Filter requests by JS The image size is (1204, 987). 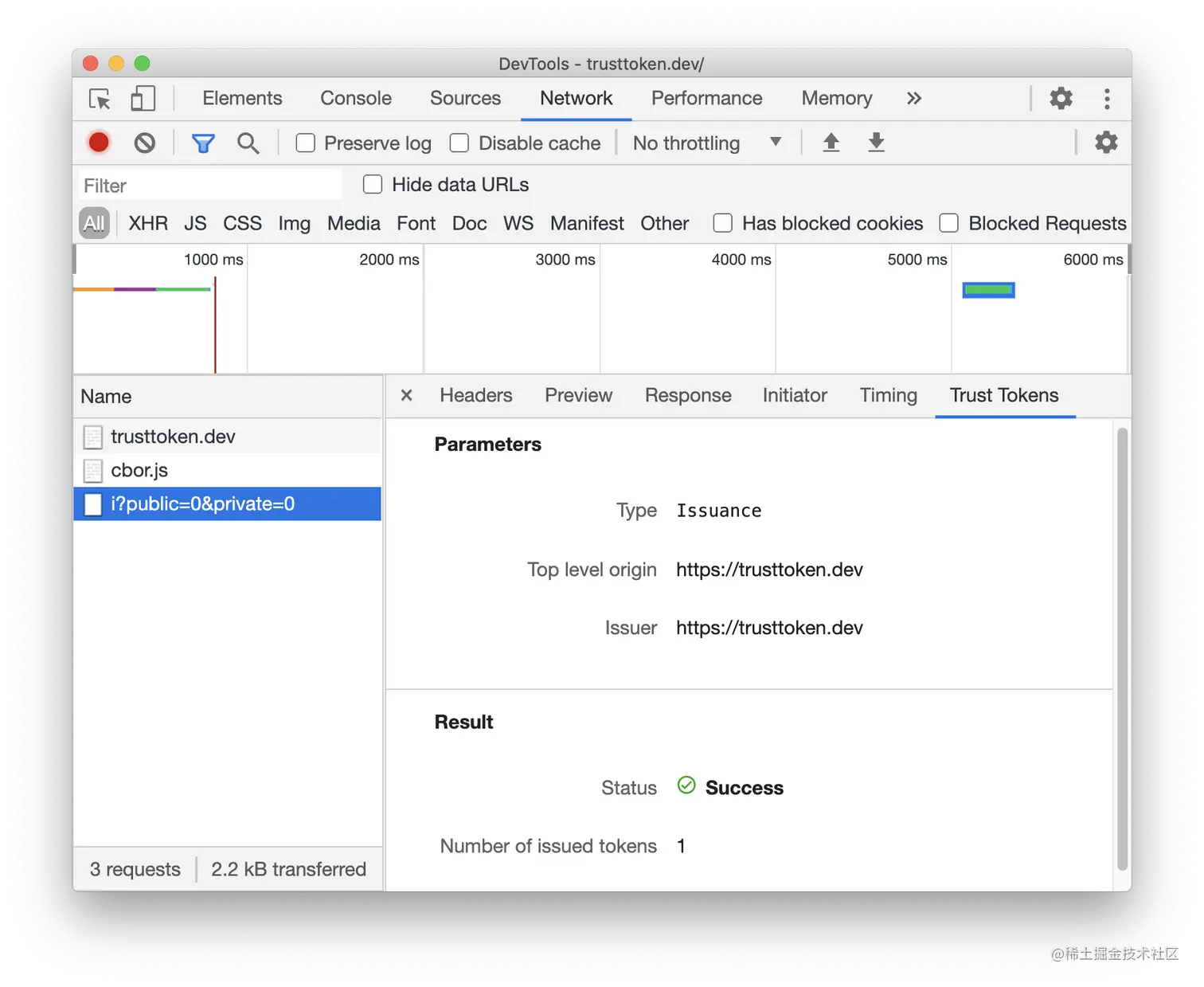point(195,223)
